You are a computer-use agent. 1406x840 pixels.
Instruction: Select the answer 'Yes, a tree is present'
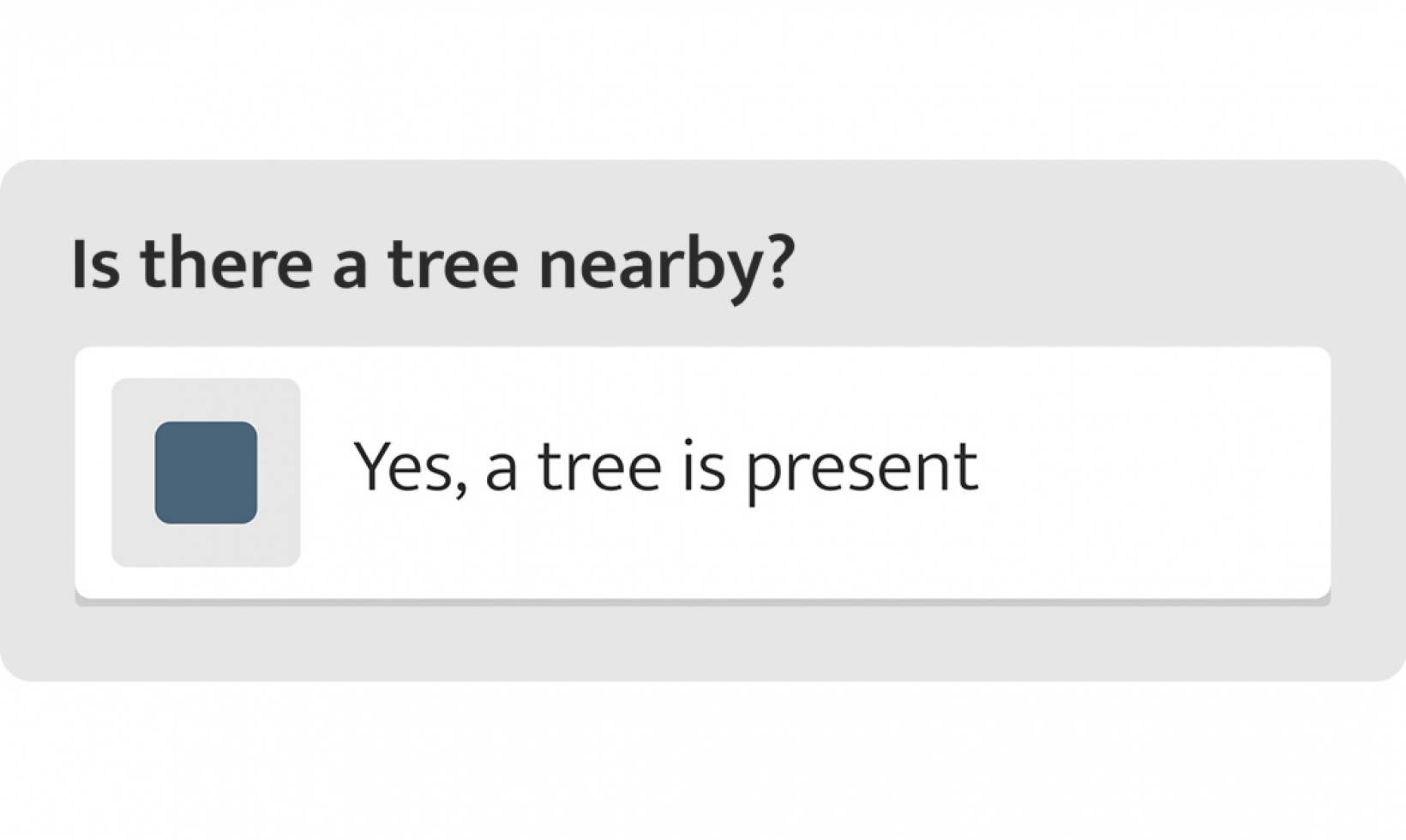pyautogui.click(x=667, y=467)
